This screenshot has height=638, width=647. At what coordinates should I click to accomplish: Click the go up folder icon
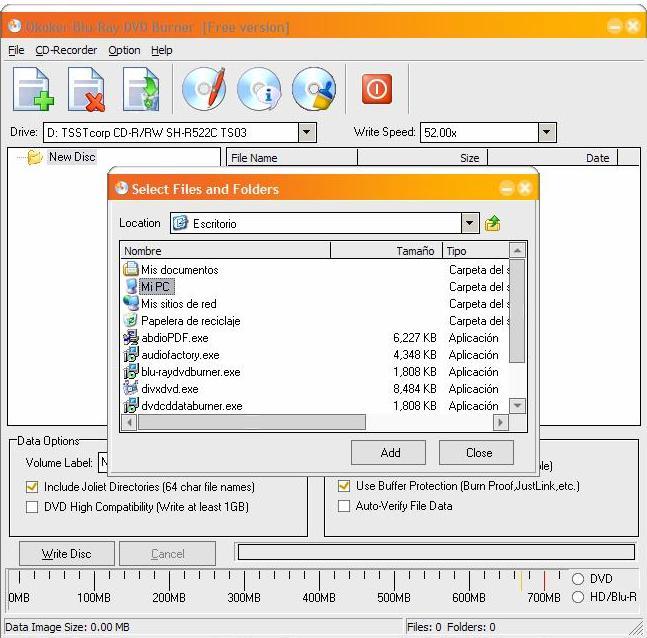[492, 224]
